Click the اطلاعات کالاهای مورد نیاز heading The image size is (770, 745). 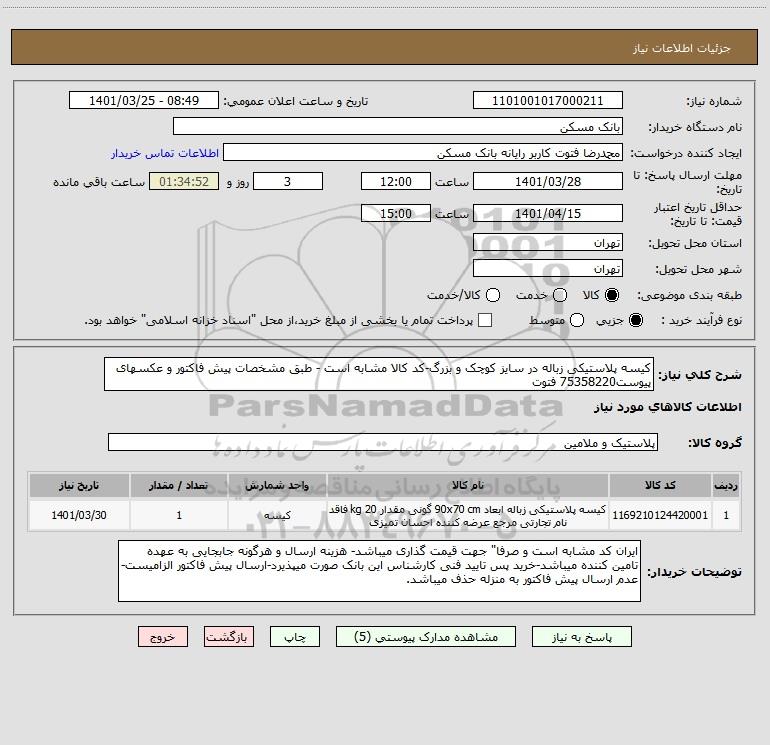[667, 407]
